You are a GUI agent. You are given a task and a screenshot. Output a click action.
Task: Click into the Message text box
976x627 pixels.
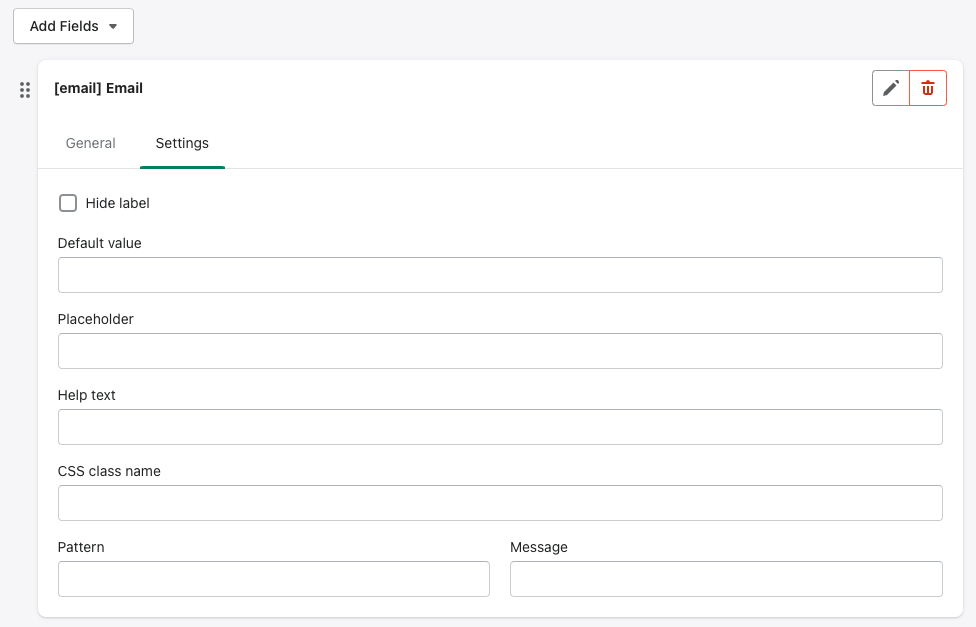pos(726,579)
